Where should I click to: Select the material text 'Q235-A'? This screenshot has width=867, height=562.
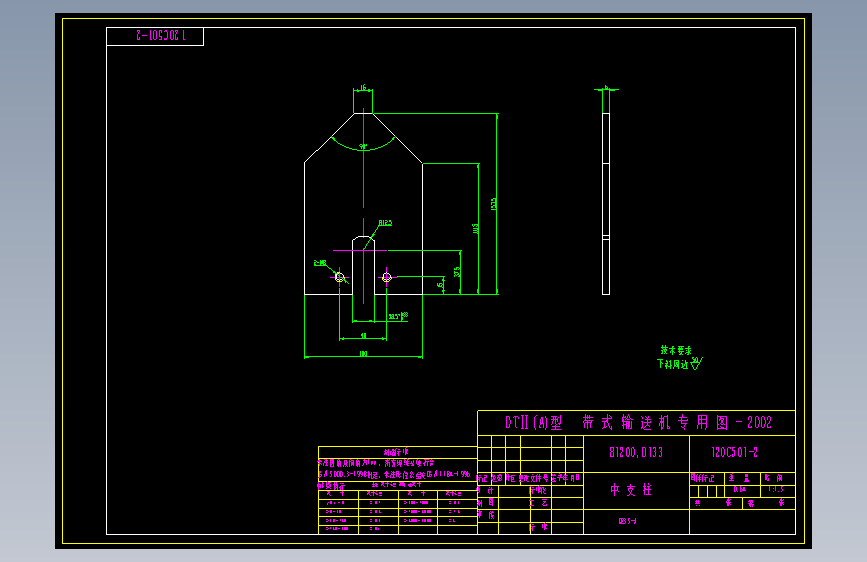628,521
